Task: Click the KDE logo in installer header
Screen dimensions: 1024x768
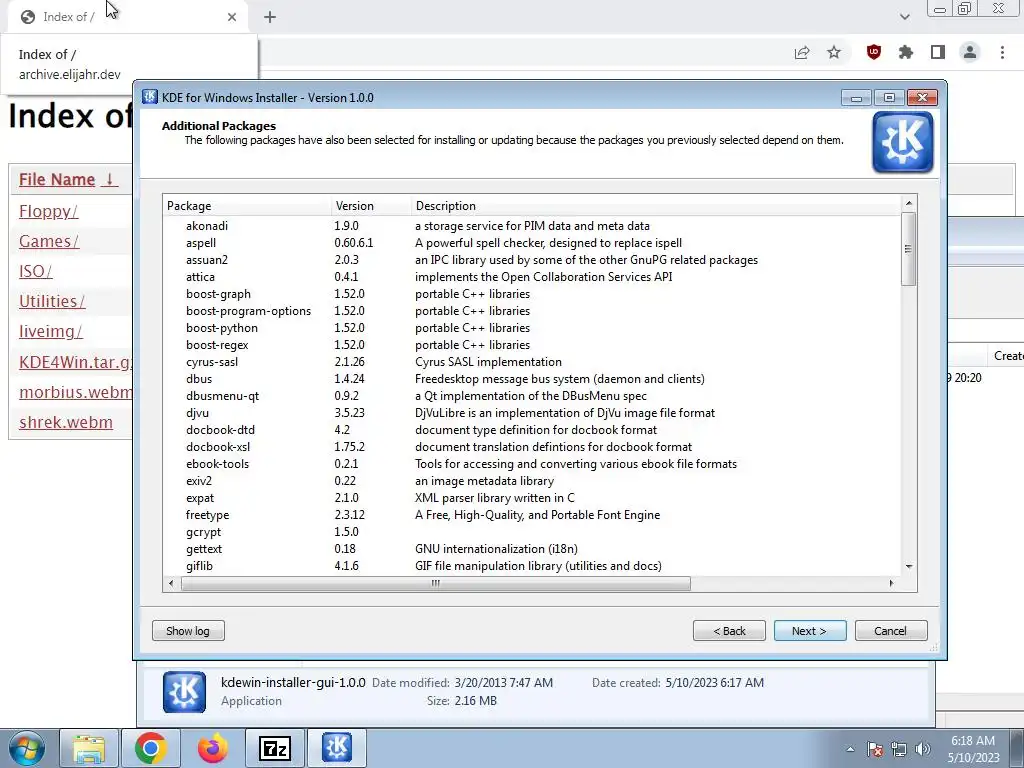Action: coord(903,142)
